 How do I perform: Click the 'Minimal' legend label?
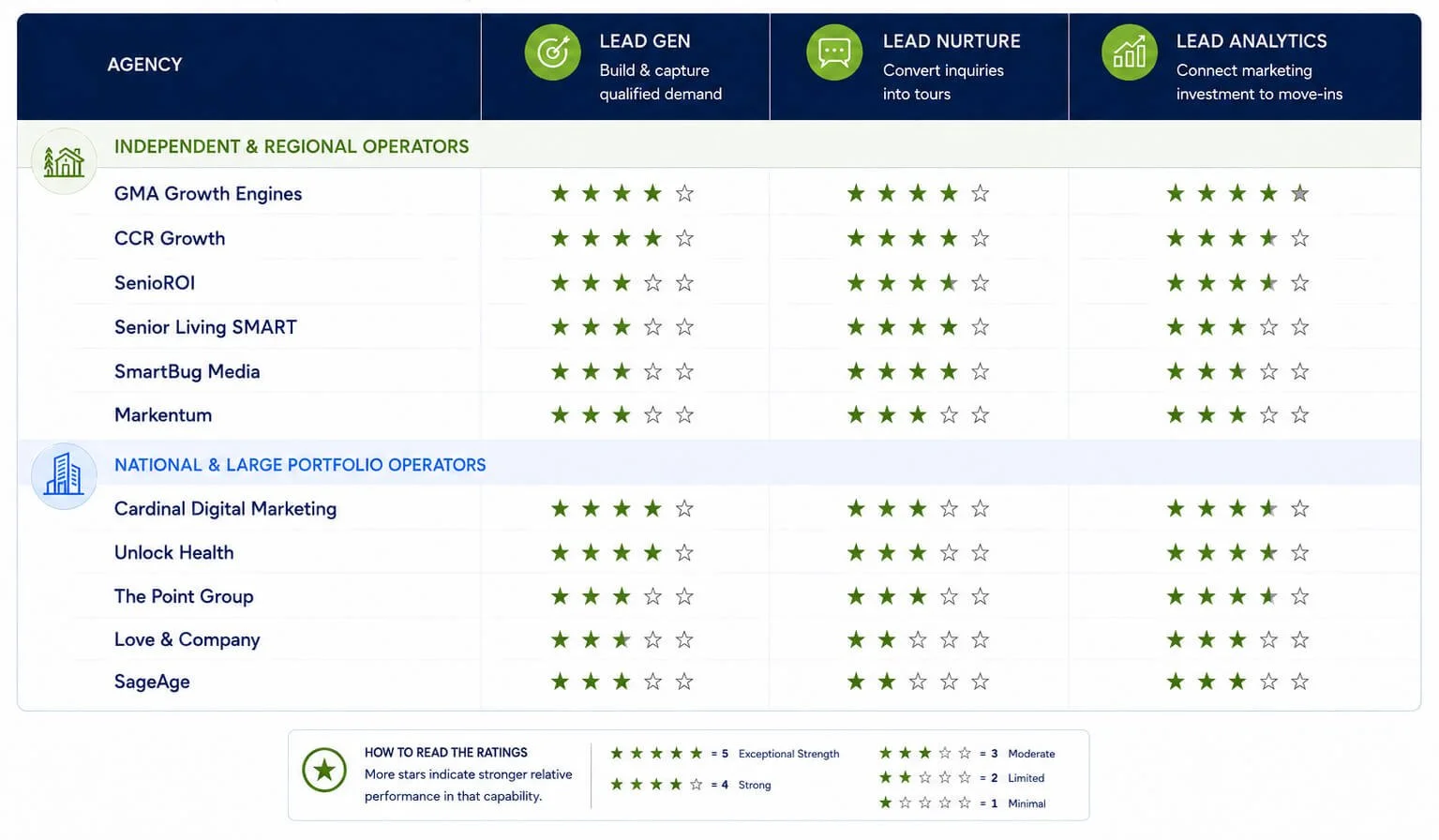[x=1027, y=803]
